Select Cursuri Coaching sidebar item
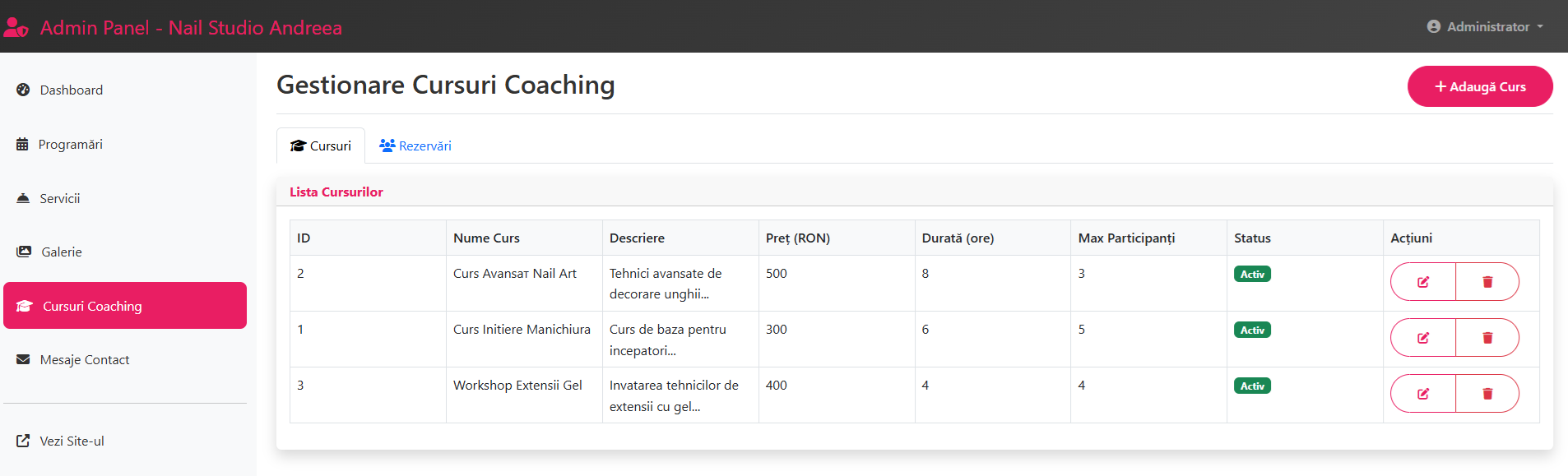 pyautogui.click(x=125, y=306)
